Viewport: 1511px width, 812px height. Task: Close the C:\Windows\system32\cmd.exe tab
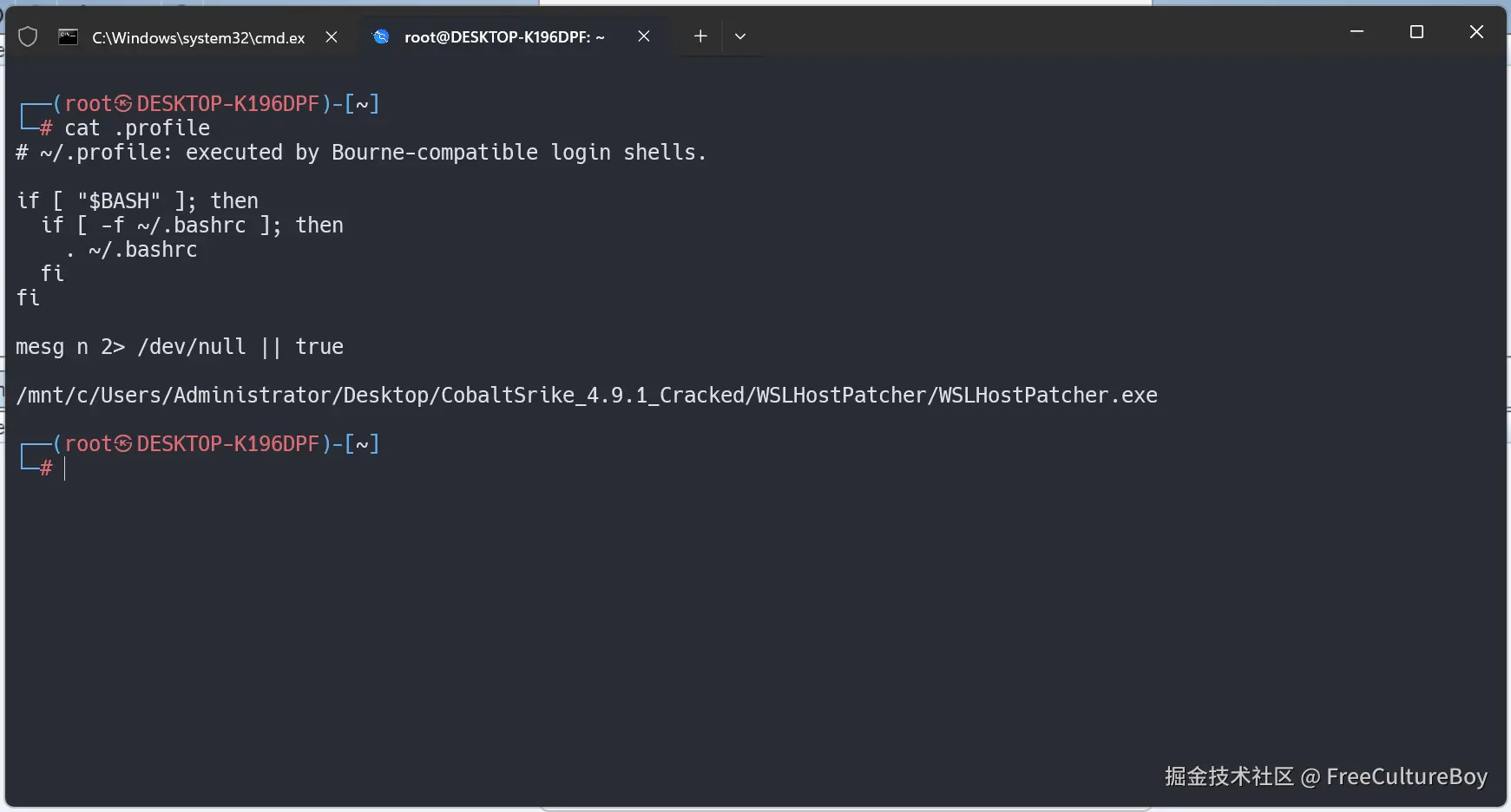332,36
